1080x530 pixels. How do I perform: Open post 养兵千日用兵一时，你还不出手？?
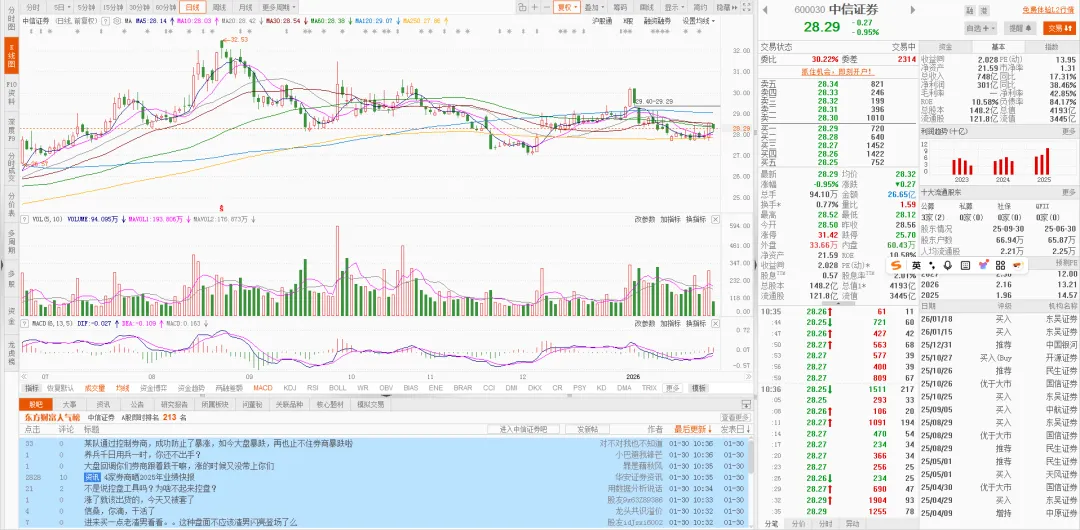pos(143,455)
